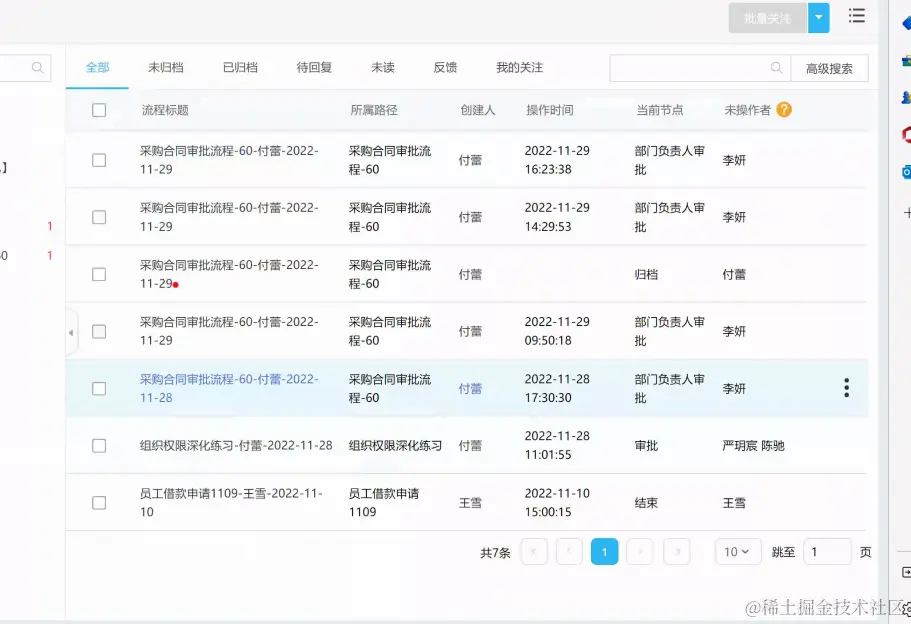Click the 所属路径 column header

pyautogui.click(x=374, y=110)
